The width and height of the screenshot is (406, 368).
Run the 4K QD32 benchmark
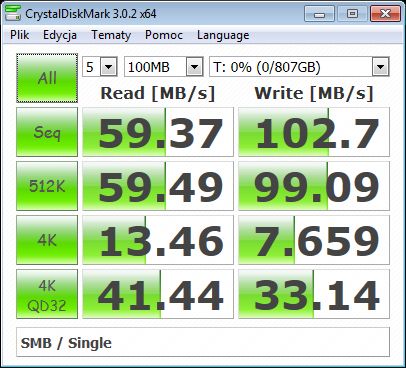[47, 294]
